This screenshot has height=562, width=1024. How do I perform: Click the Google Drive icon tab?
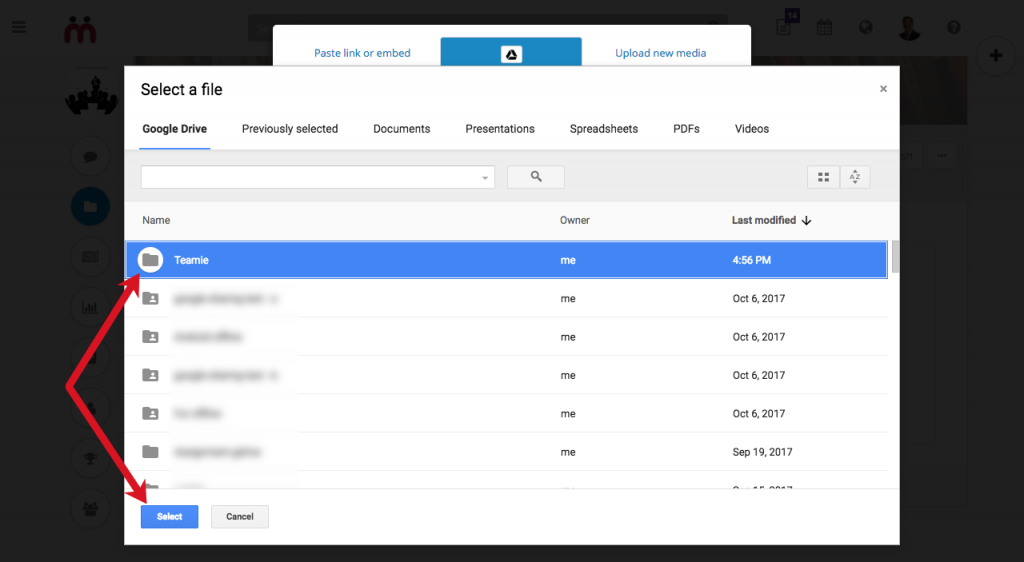(511, 53)
